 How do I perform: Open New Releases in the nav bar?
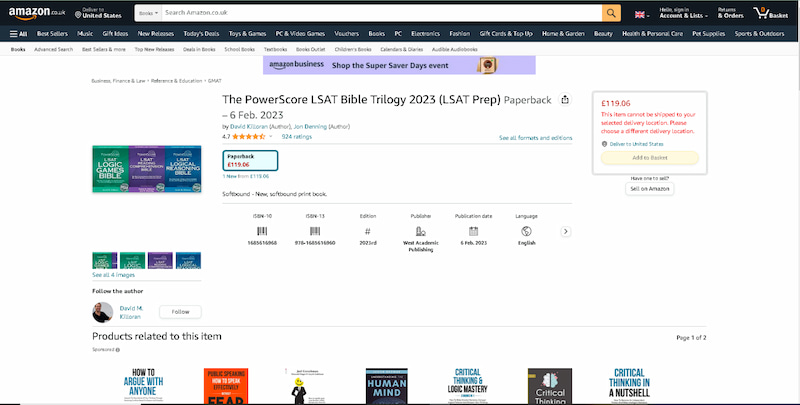pyautogui.click(x=156, y=34)
